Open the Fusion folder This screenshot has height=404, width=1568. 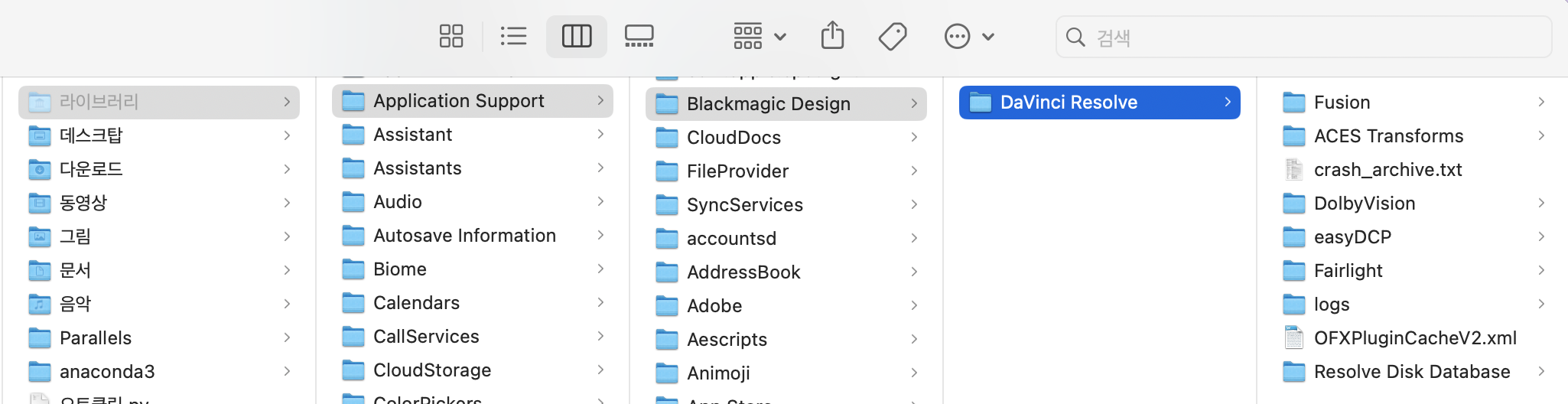pos(1413,102)
